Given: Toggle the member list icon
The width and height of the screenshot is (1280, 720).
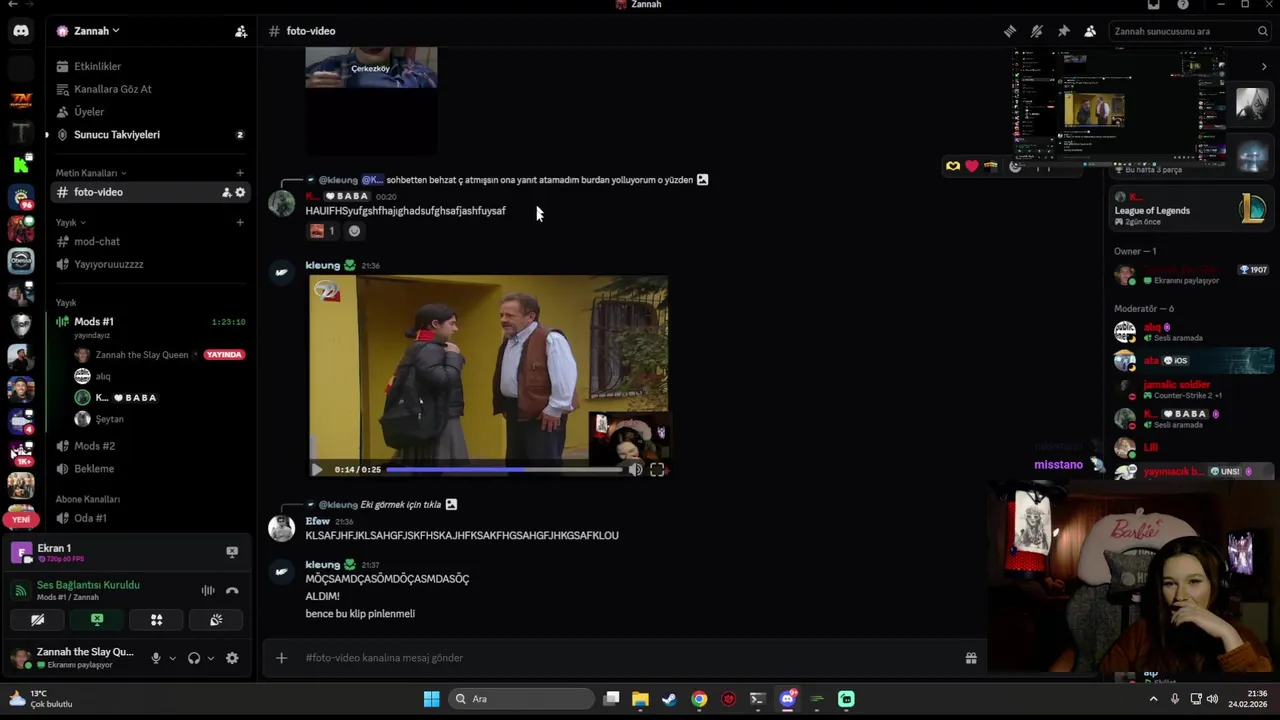Looking at the screenshot, I should (1090, 31).
